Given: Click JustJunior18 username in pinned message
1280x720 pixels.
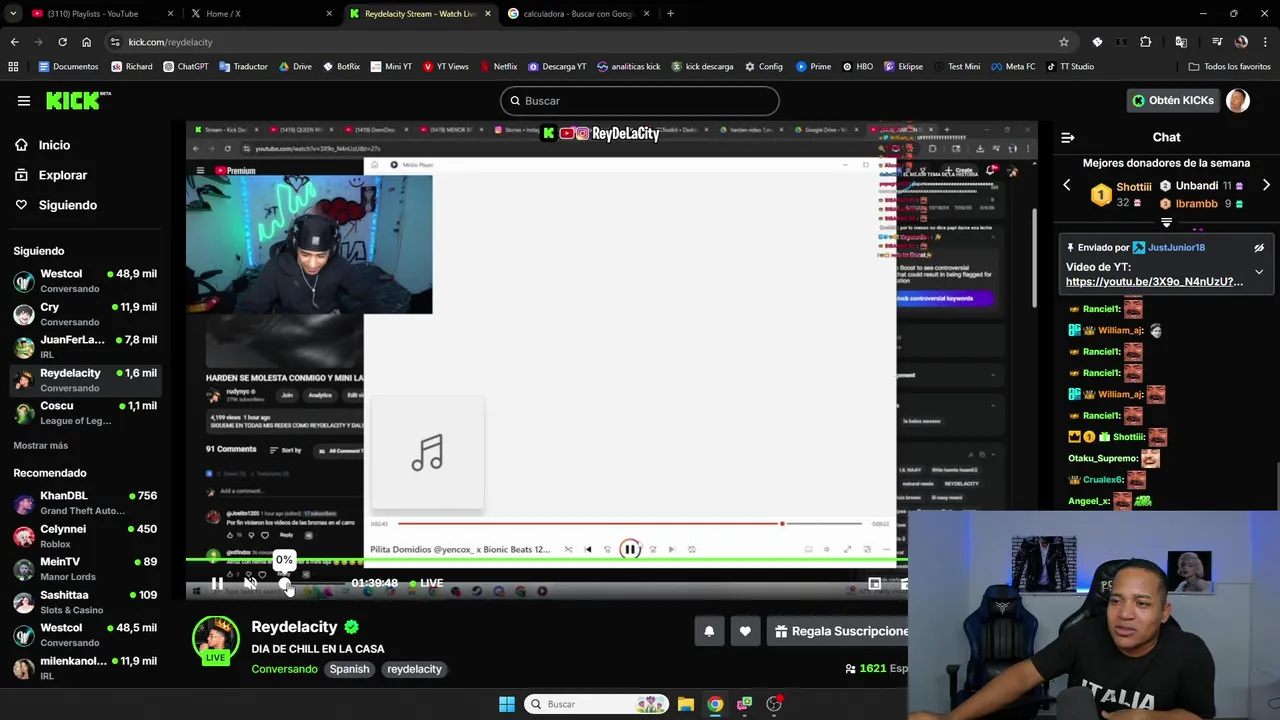Looking at the screenshot, I should click(x=1176, y=247).
